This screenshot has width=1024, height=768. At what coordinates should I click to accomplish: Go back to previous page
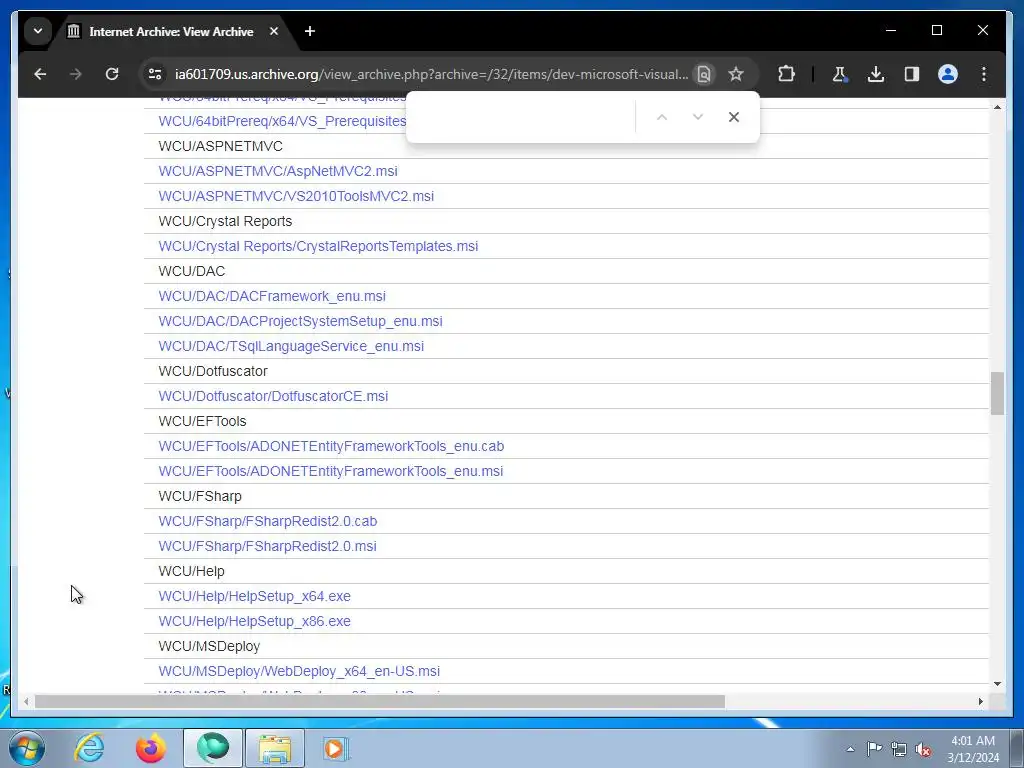[x=40, y=74]
